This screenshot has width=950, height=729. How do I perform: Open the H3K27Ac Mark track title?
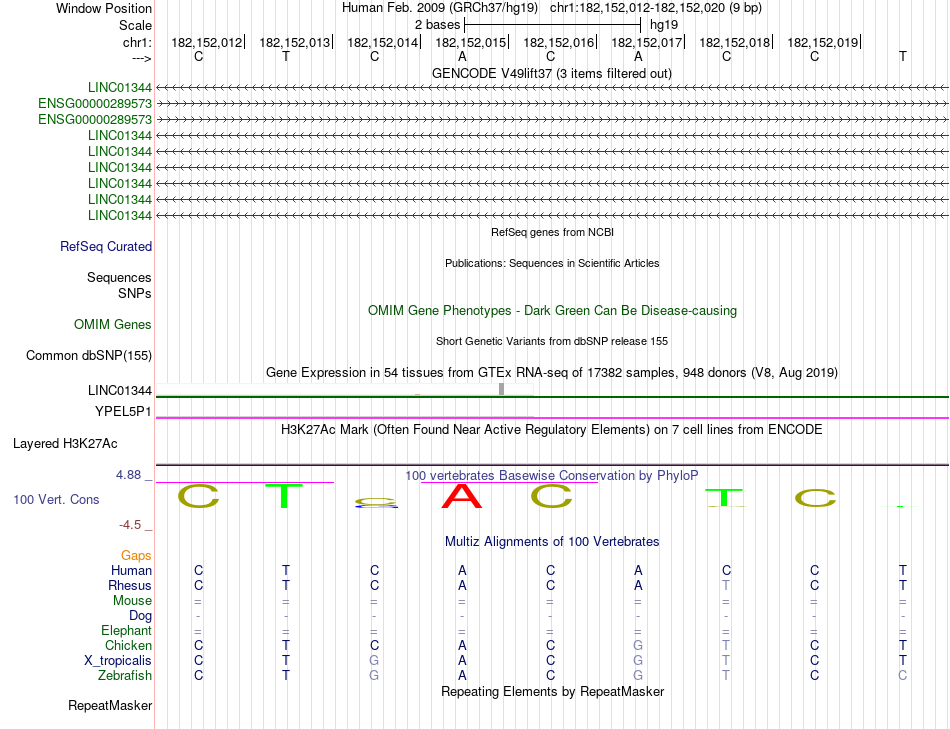[x=552, y=430]
